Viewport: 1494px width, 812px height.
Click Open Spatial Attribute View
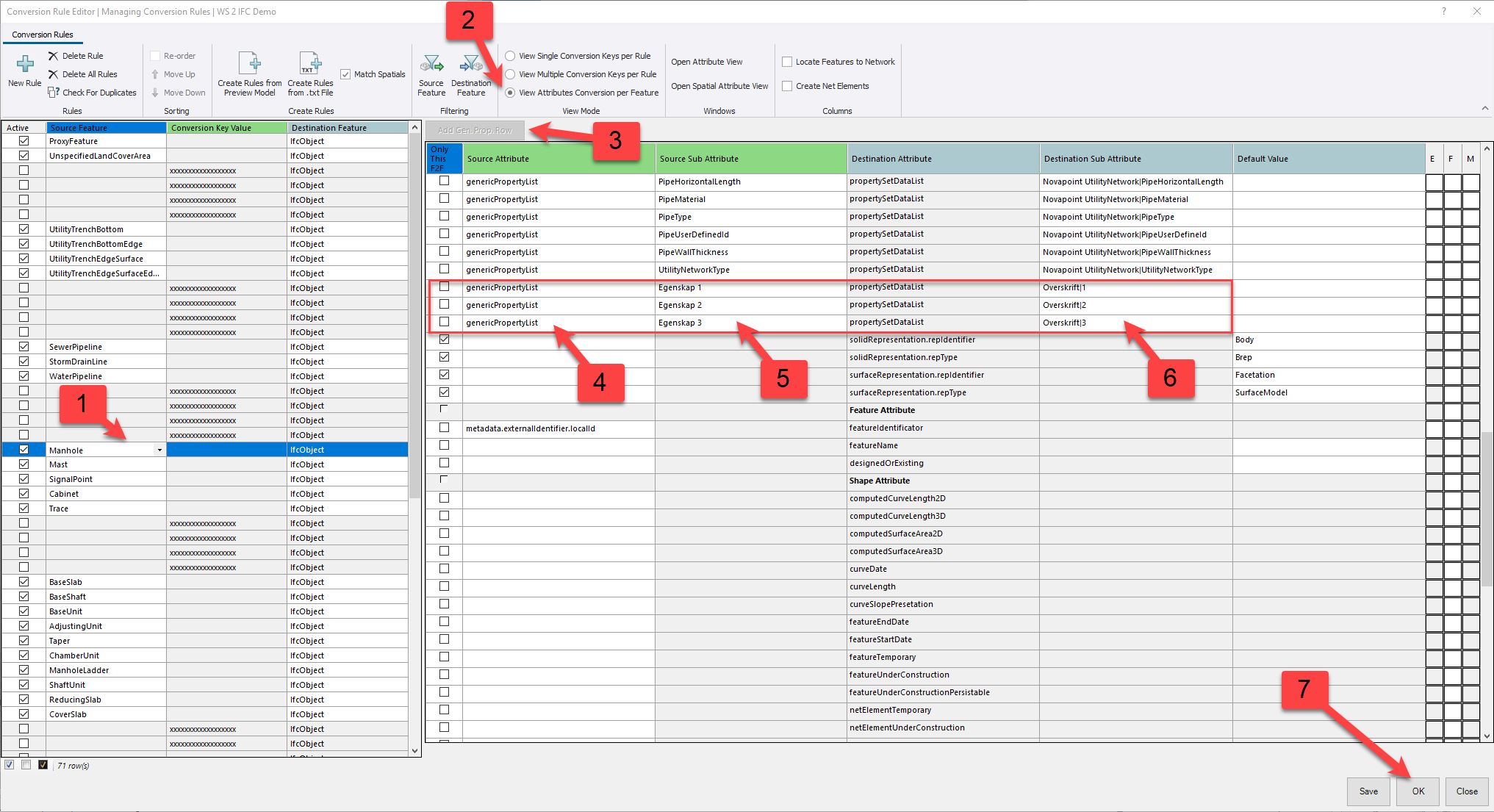tap(719, 86)
